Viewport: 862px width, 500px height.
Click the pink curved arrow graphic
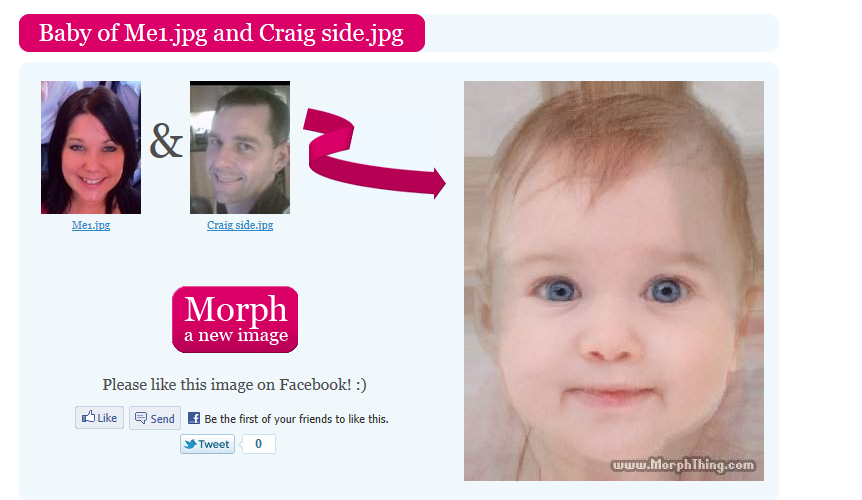(374, 153)
